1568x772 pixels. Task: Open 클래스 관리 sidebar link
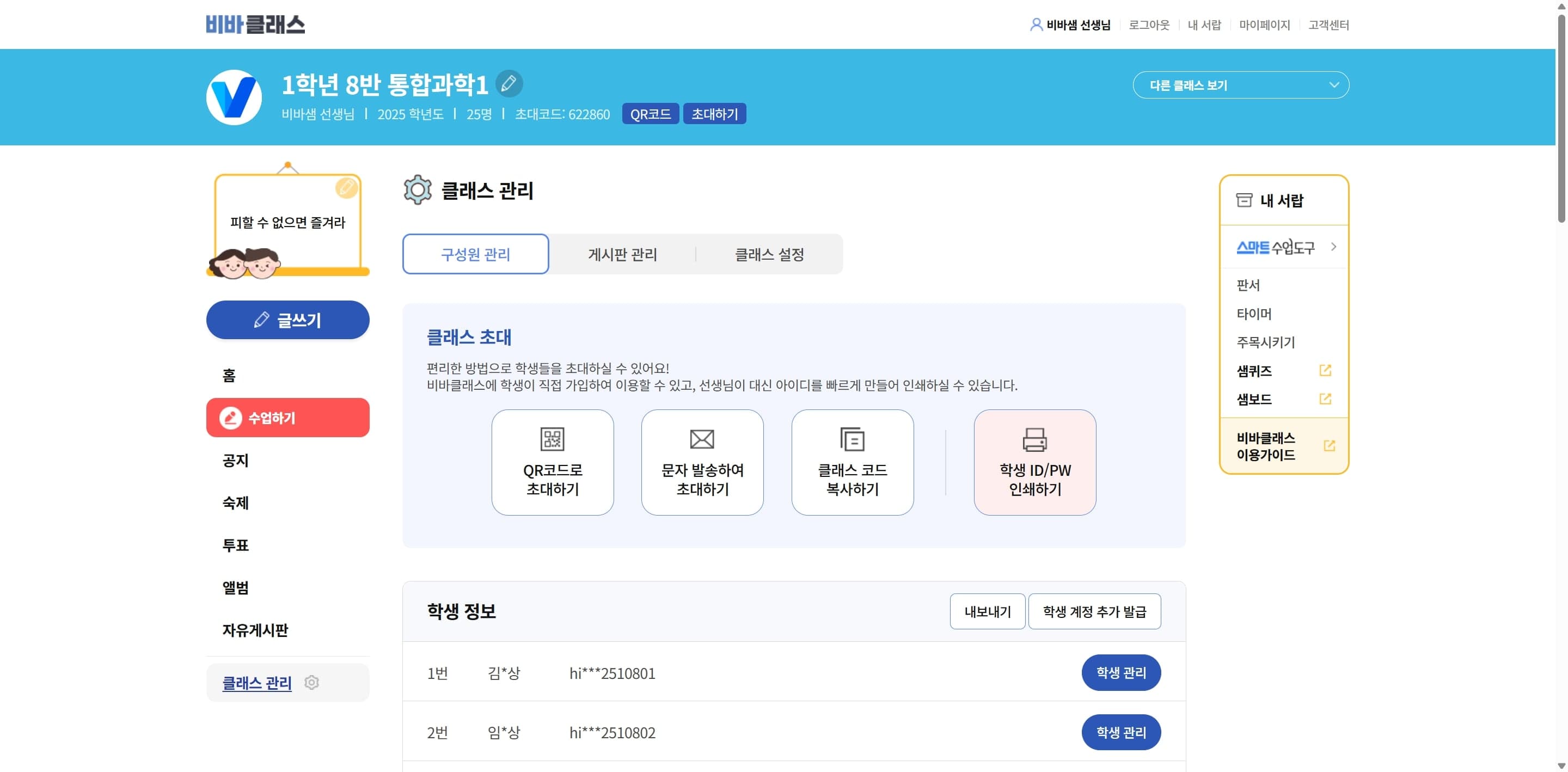(x=257, y=683)
